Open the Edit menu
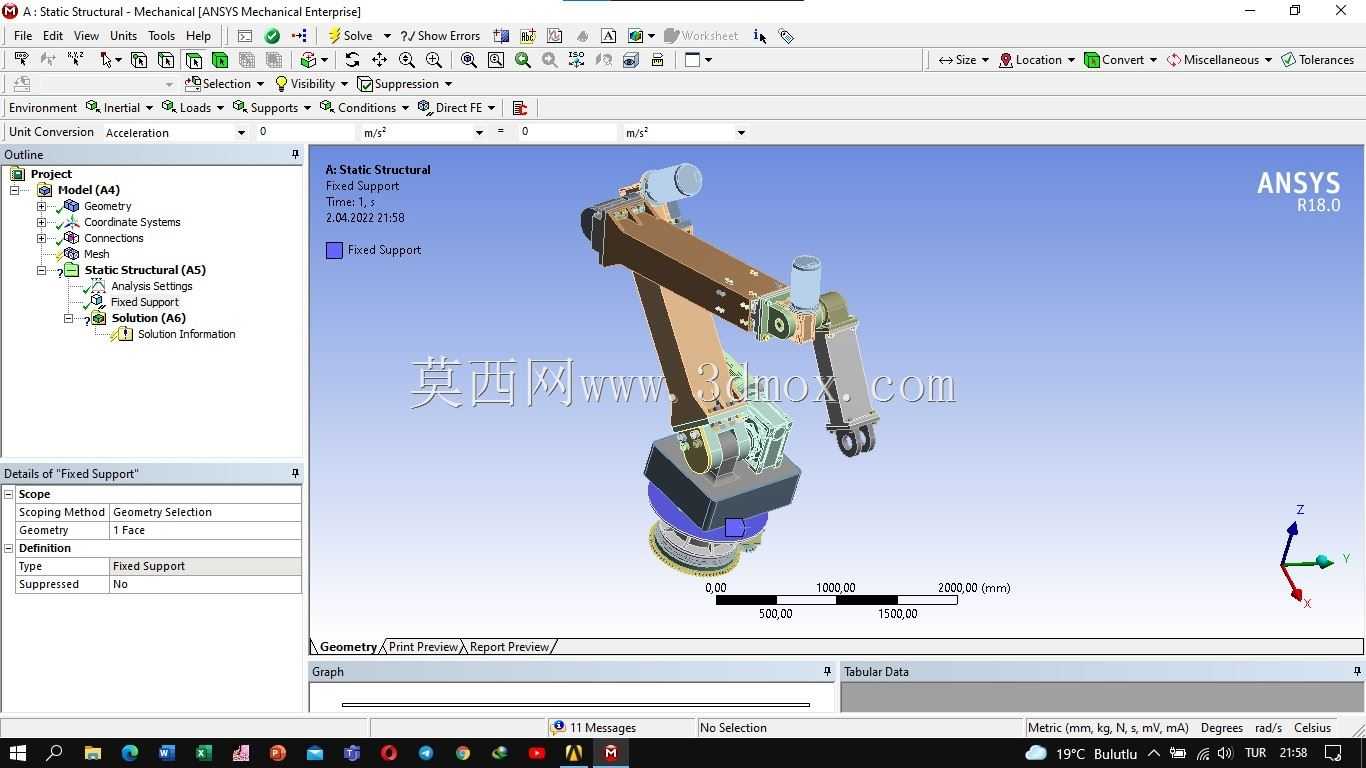 click(53, 36)
